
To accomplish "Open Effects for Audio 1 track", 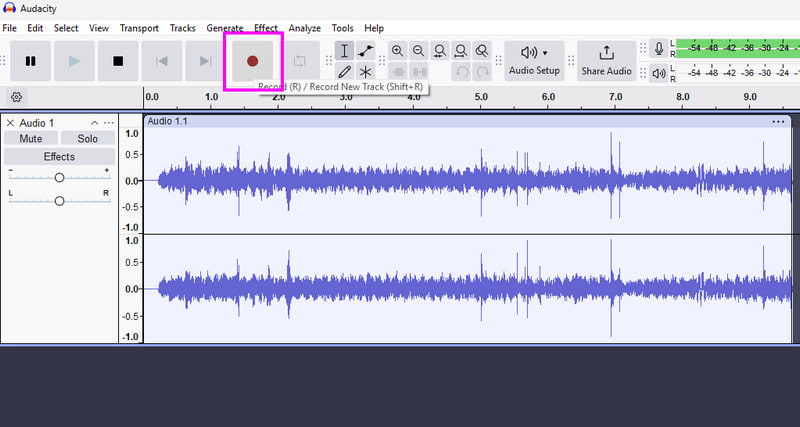I will 59,157.
